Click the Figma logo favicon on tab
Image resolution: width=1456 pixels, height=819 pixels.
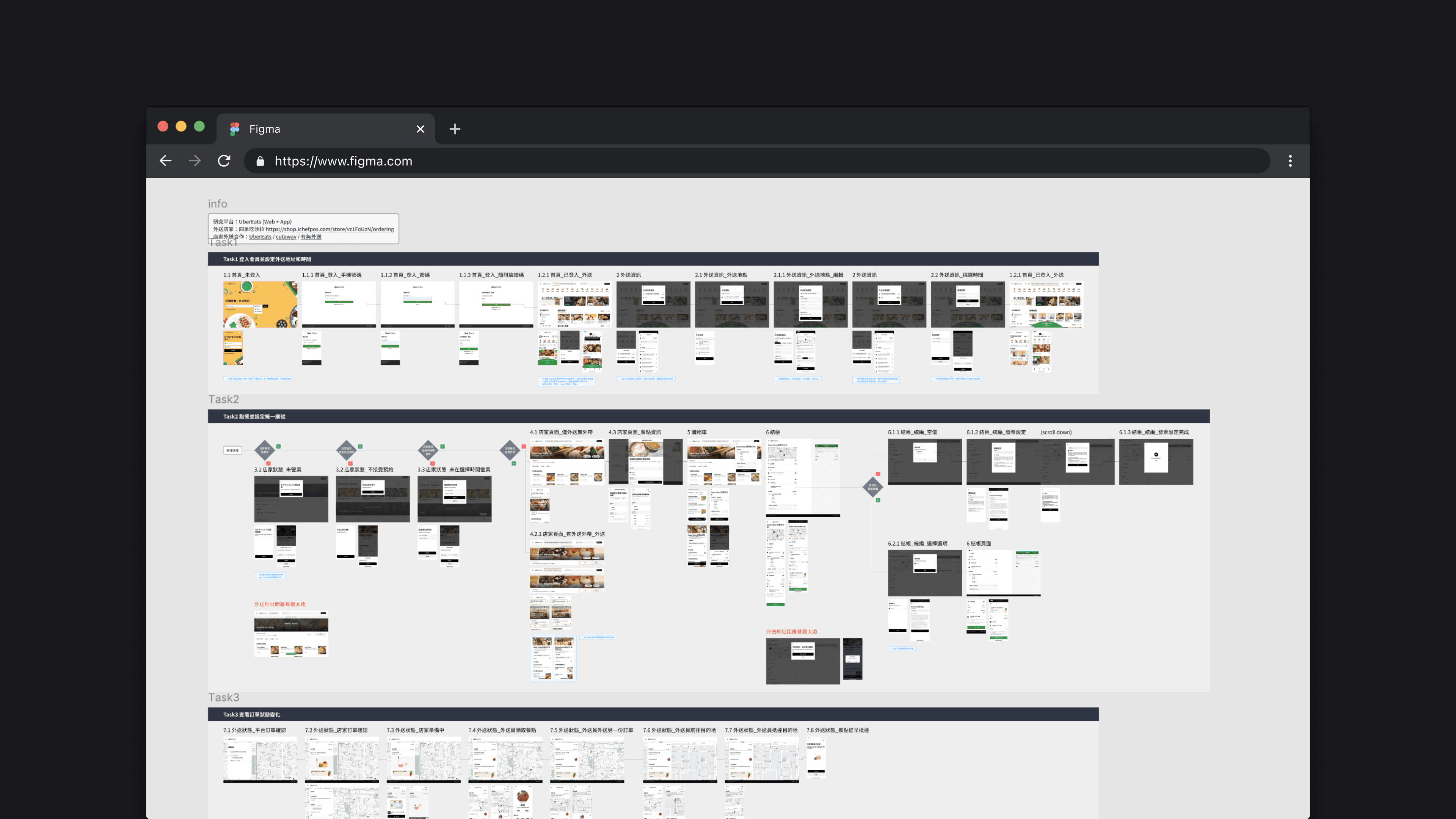click(235, 129)
